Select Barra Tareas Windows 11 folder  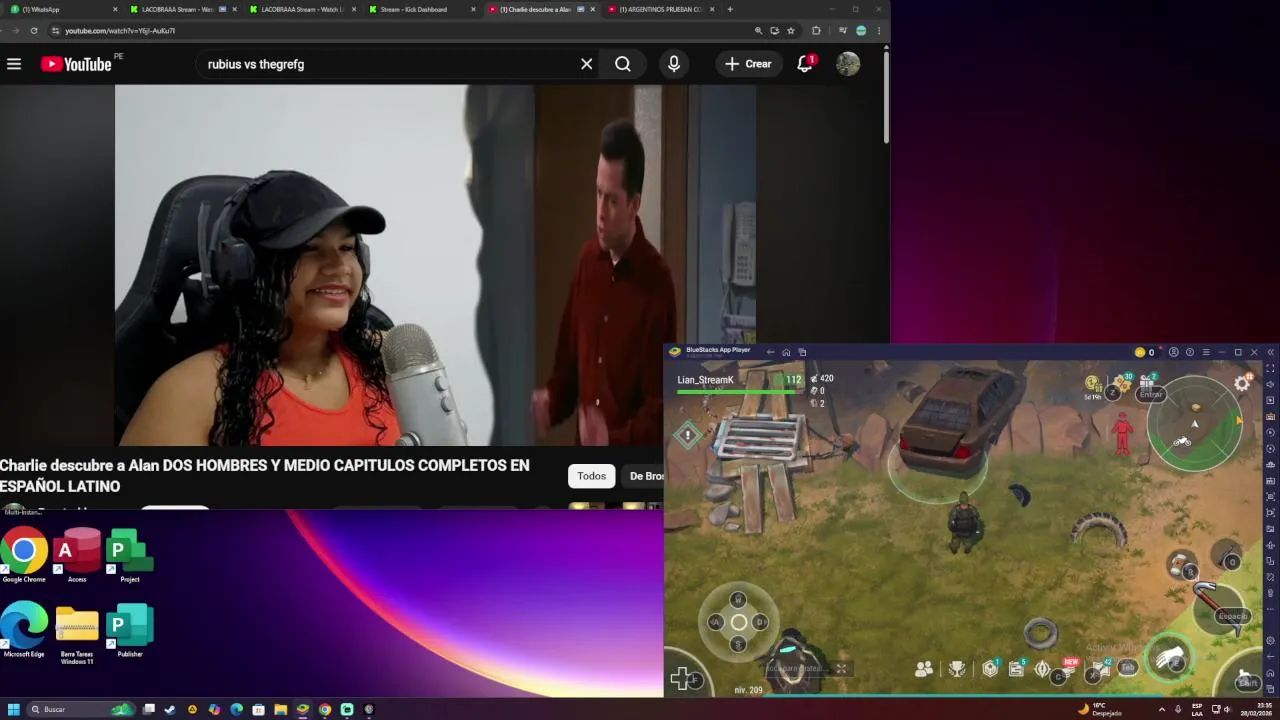77,636
